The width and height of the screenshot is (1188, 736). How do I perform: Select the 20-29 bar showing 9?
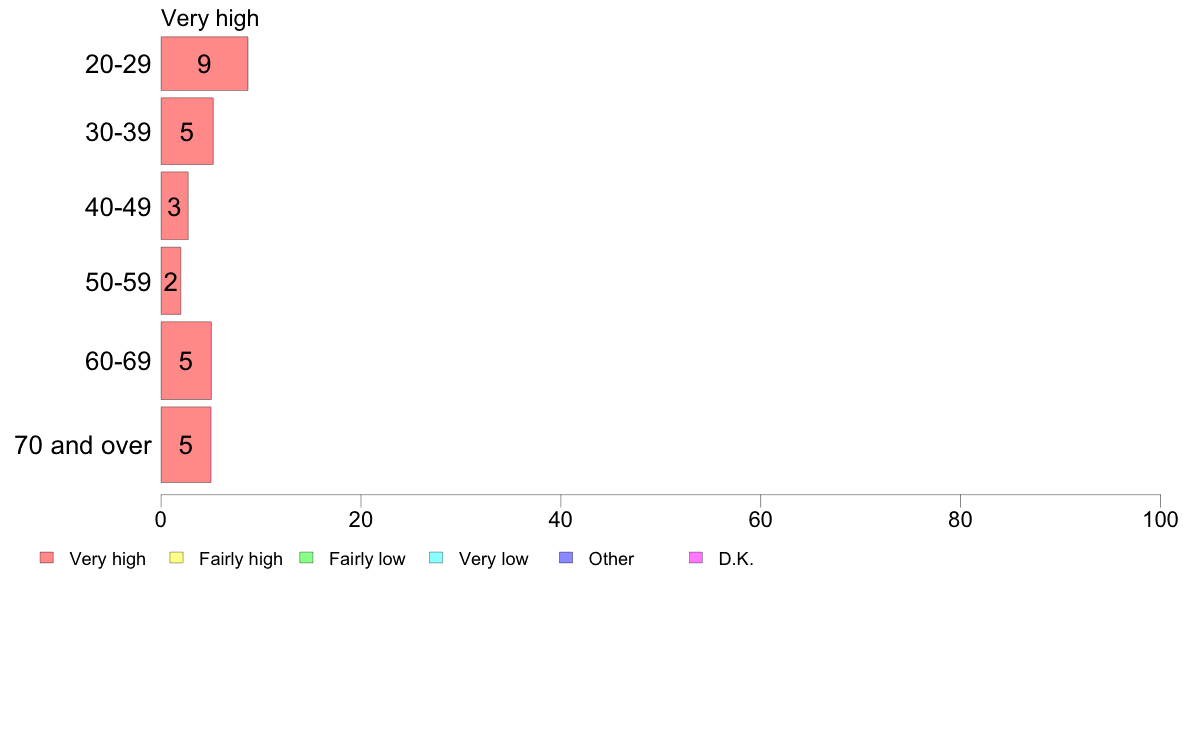point(205,64)
